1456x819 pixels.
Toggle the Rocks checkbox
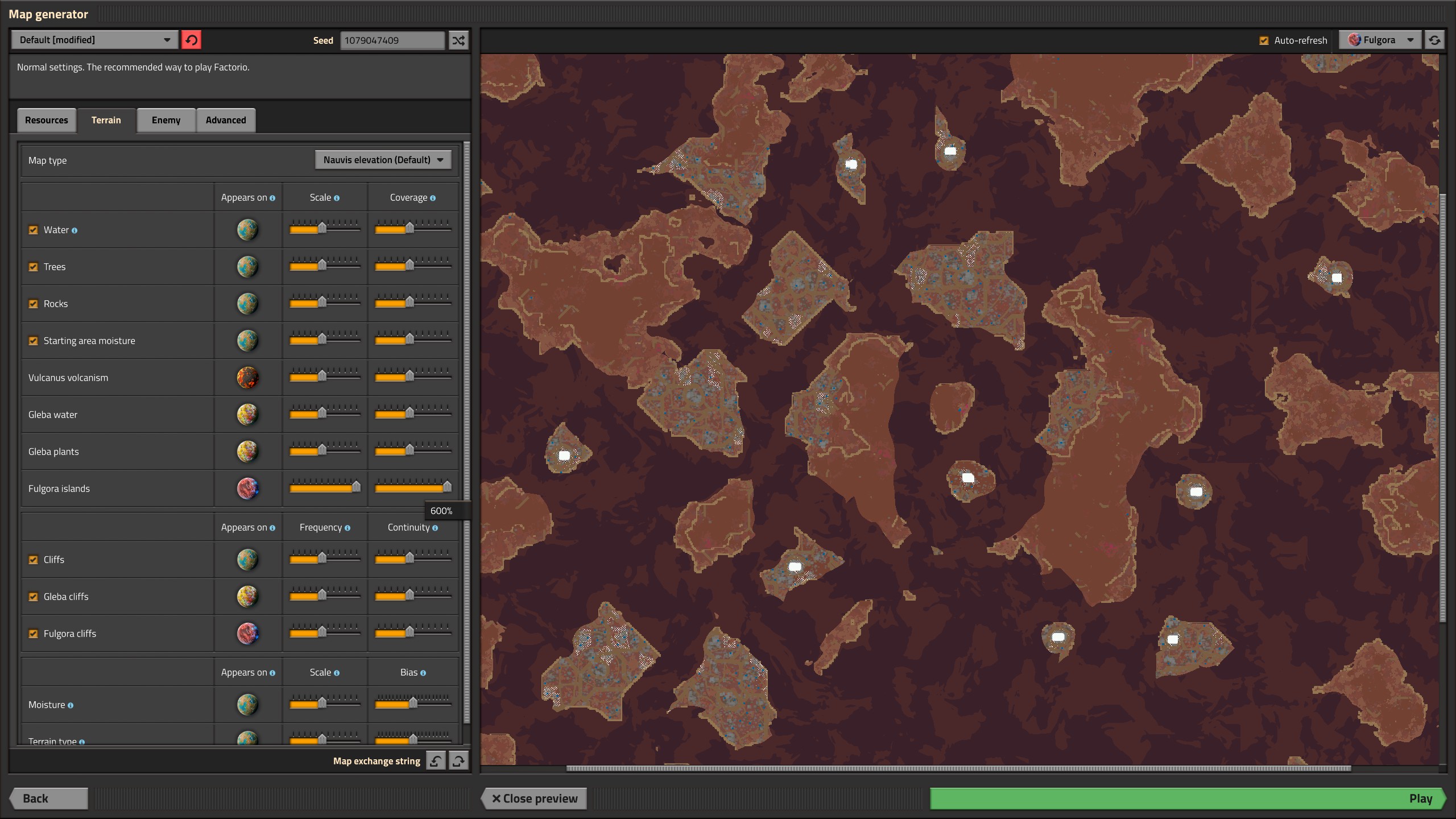pos(34,304)
